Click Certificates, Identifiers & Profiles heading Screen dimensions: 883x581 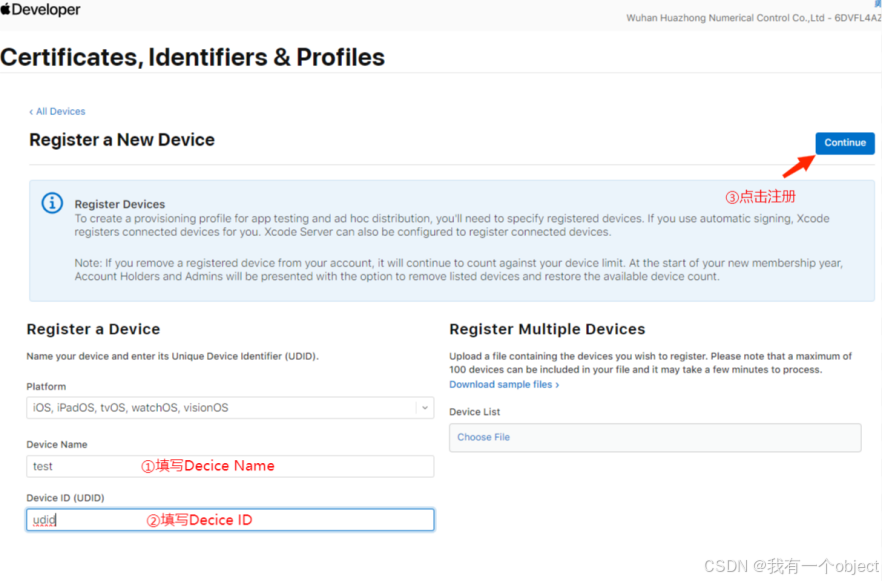tap(193, 57)
